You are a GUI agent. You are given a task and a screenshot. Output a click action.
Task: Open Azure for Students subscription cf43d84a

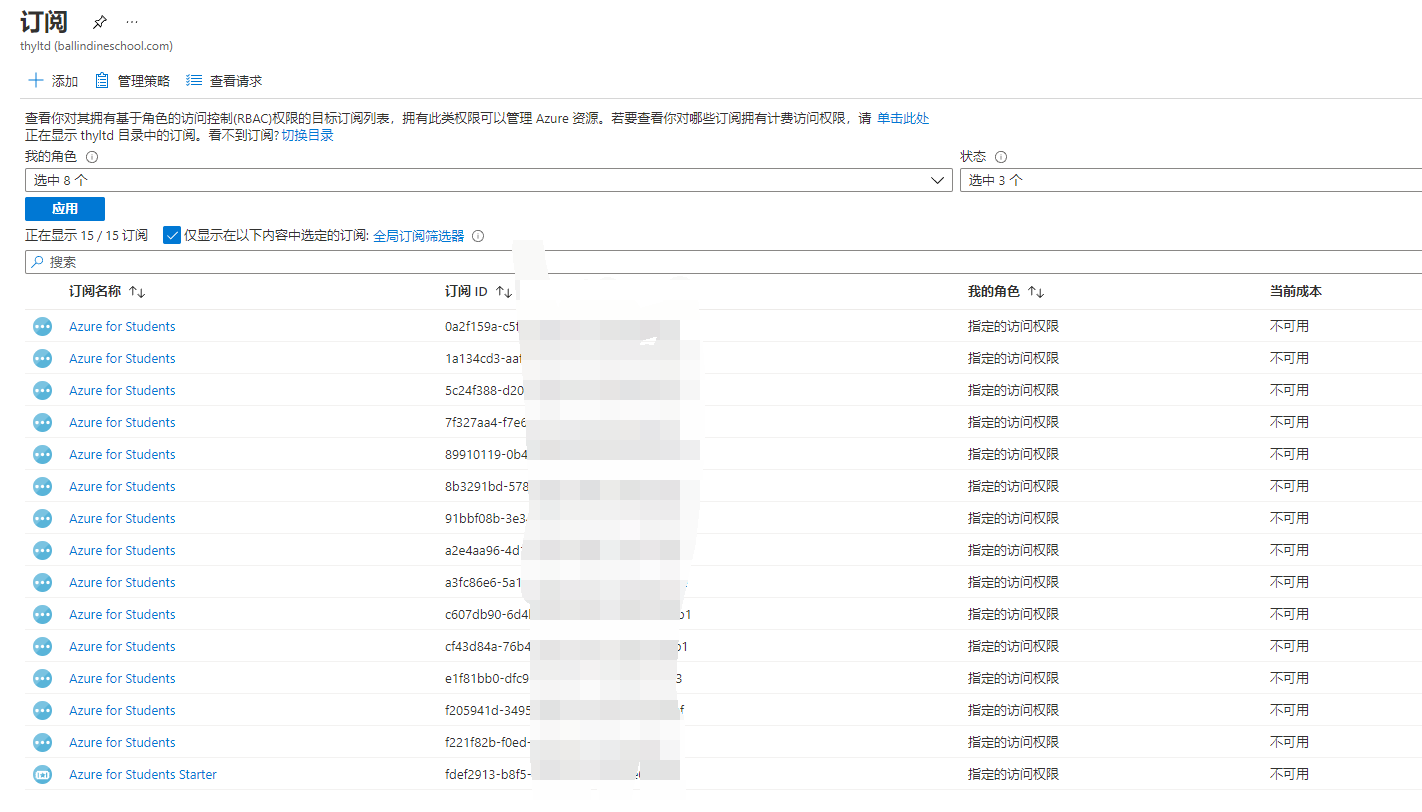click(122, 646)
